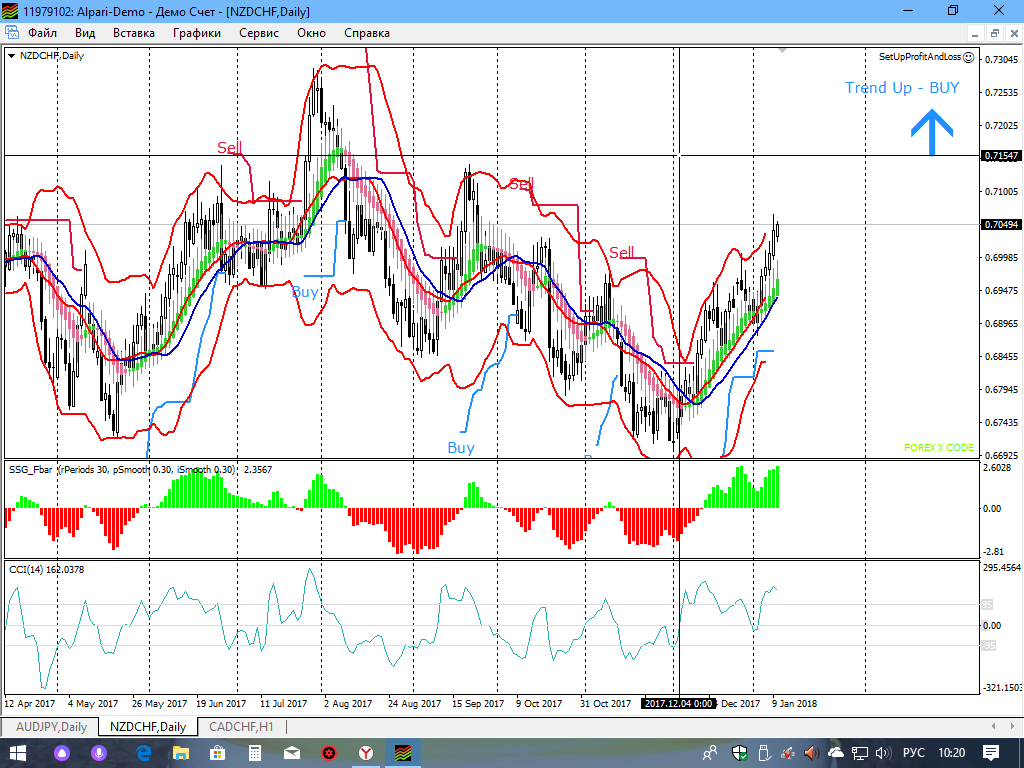Image resolution: width=1024 pixels, height=768 pixels.
Task: Click the current price label 0.70494
Action: point(1001,225)
